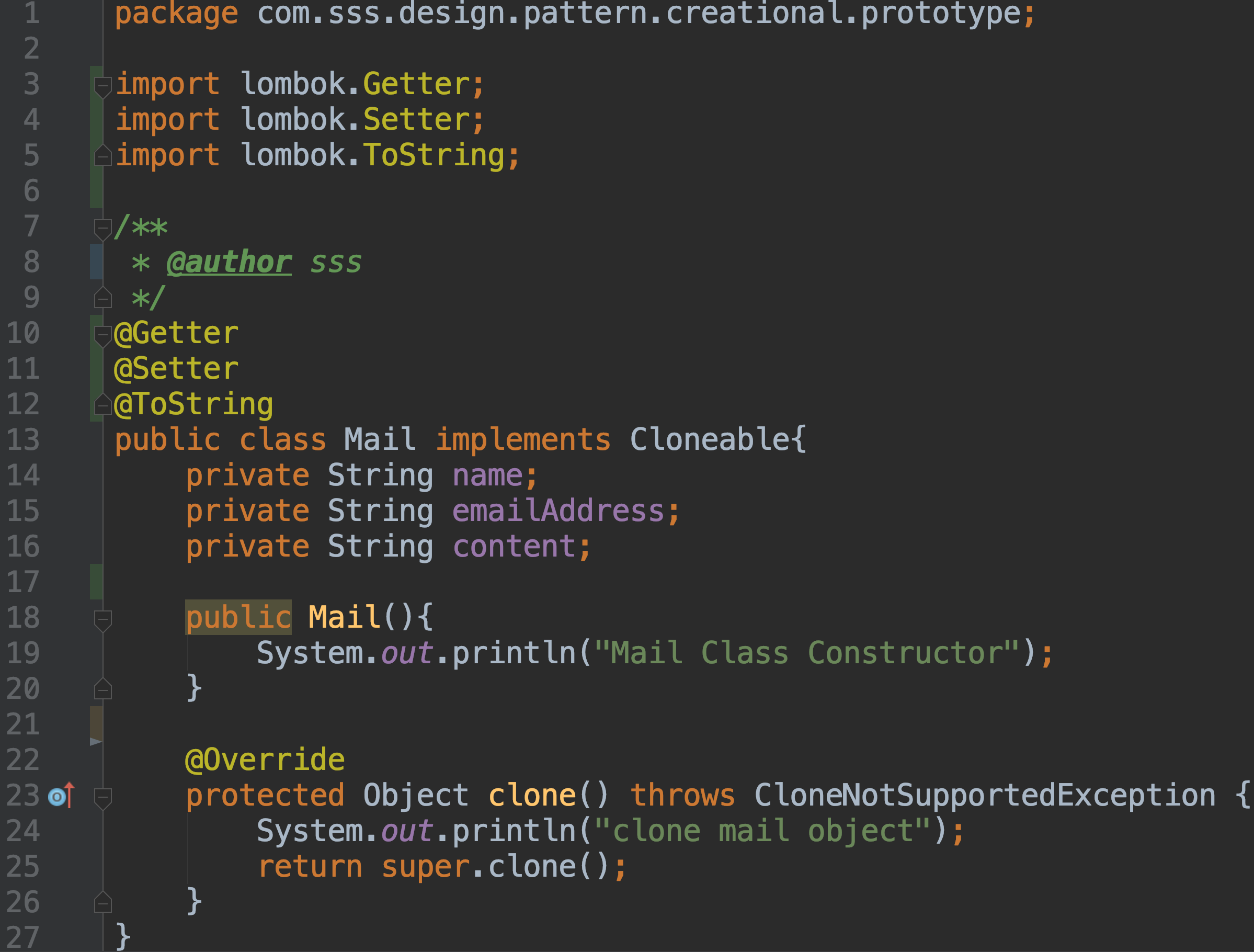Image resolution: width=1254 pixels, height=952 pixels.
Task: Click the @author Javadoc tag link
Action: (x=229, y=262)
